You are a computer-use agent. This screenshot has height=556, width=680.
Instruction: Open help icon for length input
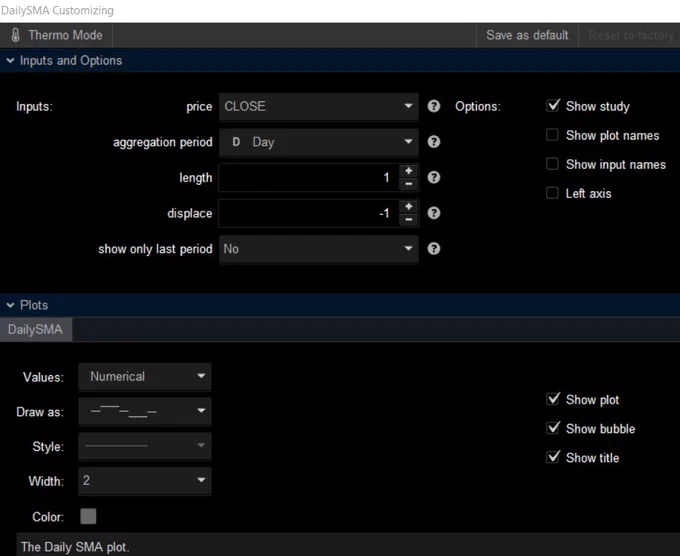(433, 177)
